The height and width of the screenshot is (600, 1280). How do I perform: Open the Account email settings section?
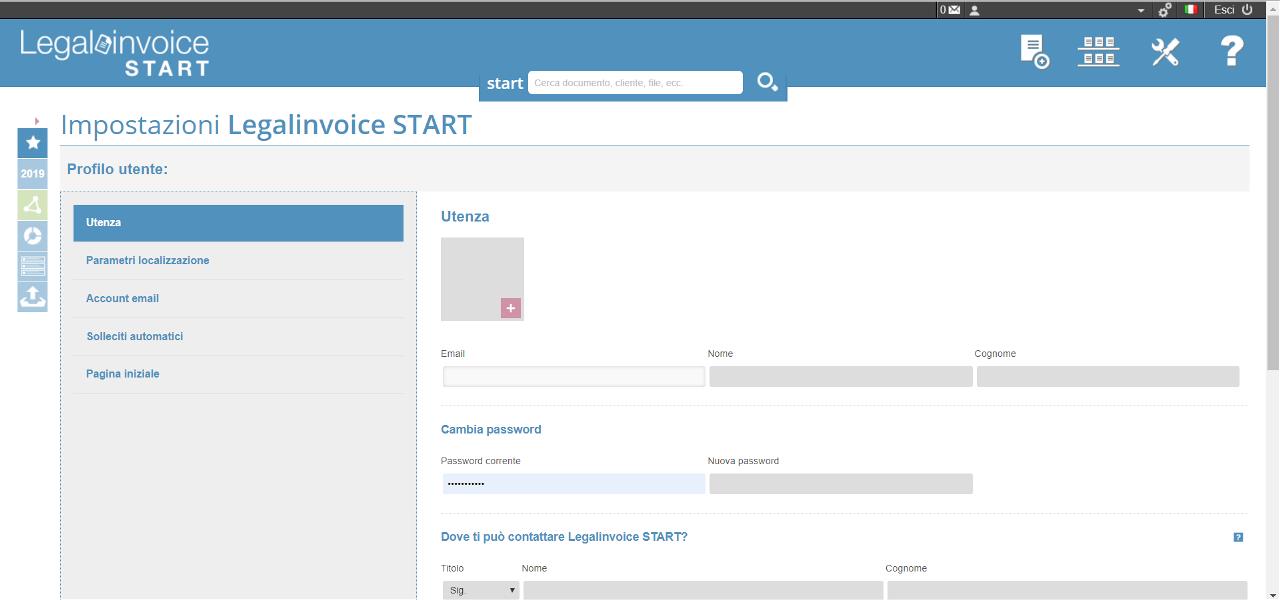[122, 298]
